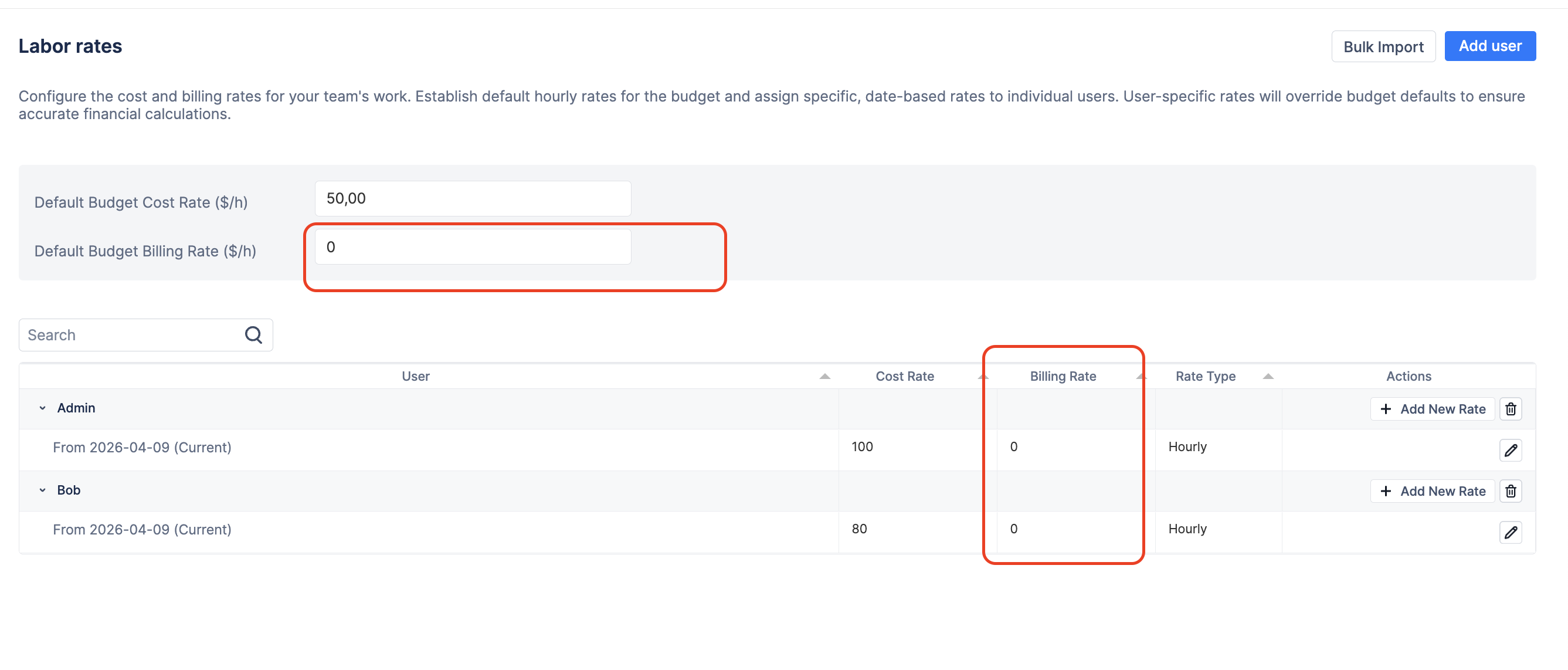The image size is (1568, 670).
Task: Click Add New Rate for Bob
Action: tap(1433, 491)
